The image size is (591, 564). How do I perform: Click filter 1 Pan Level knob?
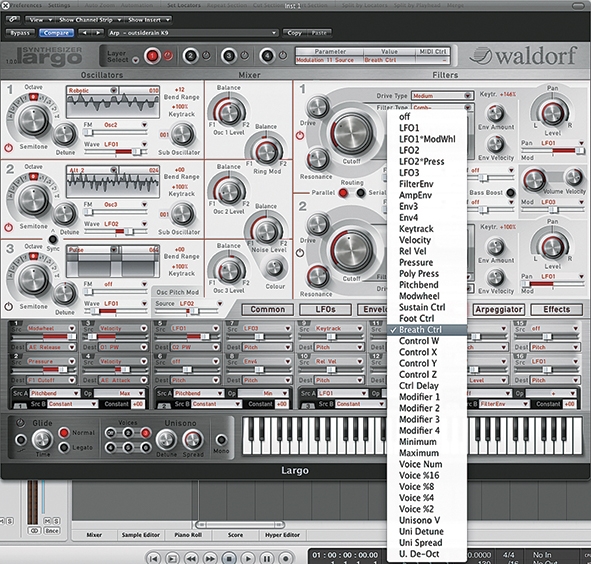552,113
